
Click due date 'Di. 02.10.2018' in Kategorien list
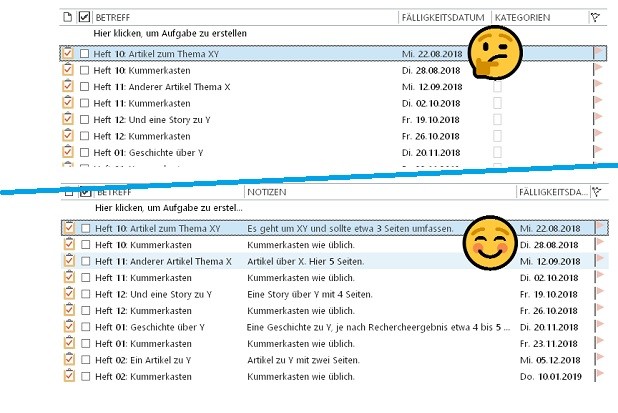pyautogui.click(x=431, y=103)
